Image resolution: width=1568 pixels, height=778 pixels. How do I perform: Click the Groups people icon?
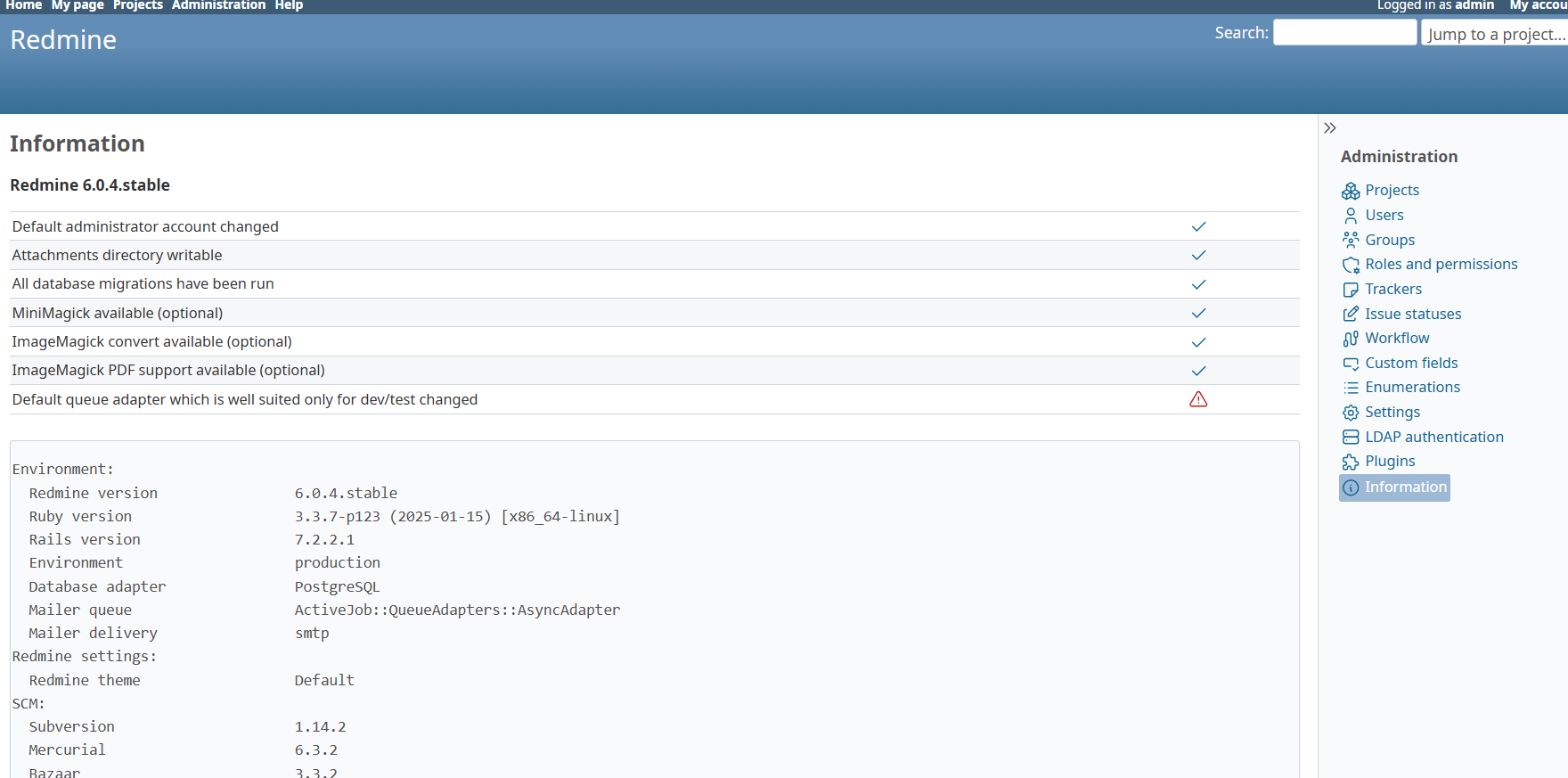point(1351,240)
